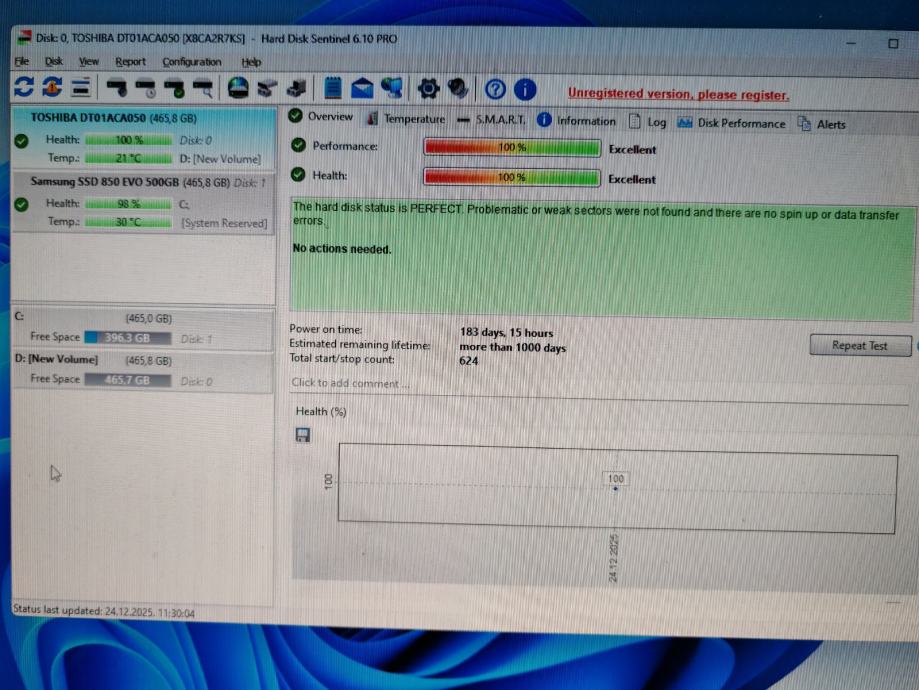Click the disk icon with magnifier badge
919x690 pixels.
203,89
